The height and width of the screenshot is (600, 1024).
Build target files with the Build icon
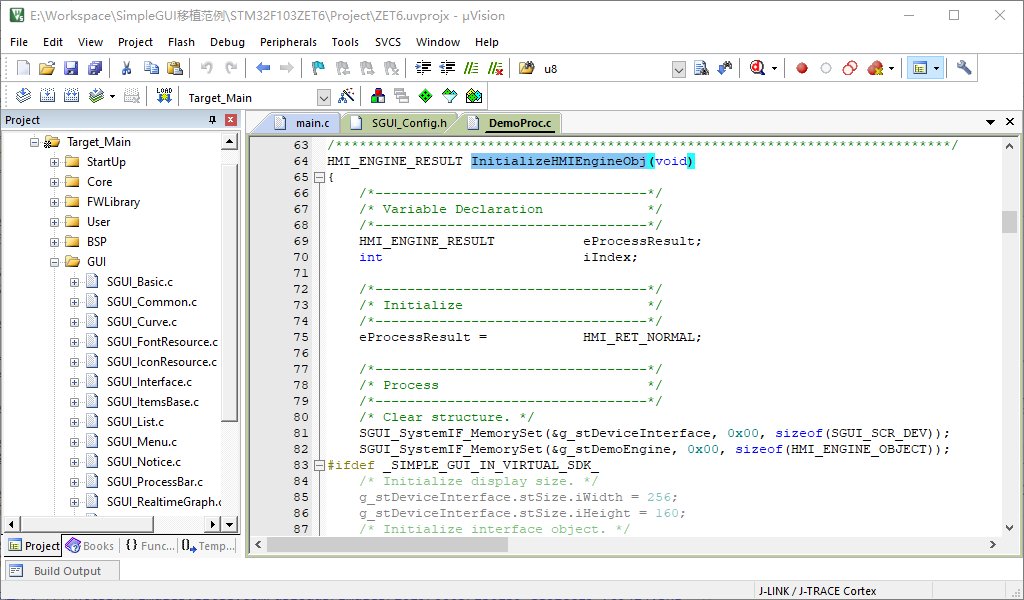click(47, 97)
